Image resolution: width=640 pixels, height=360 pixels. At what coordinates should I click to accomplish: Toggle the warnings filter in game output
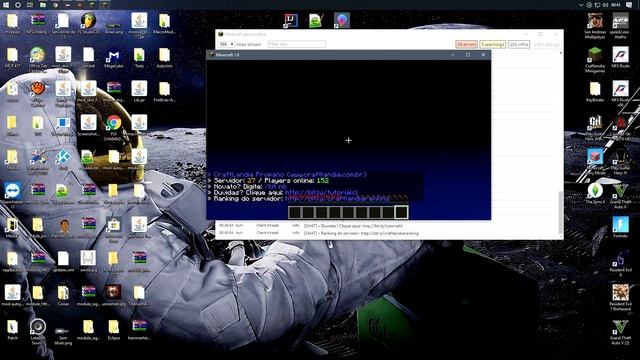[493, 44]
